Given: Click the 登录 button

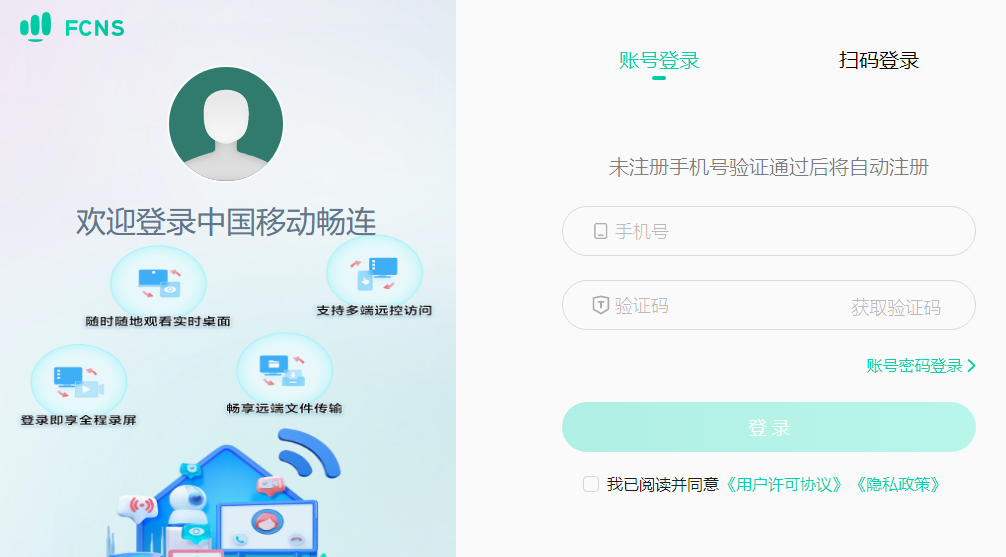Looking at the screenshot, I should (x=769, y=427).
